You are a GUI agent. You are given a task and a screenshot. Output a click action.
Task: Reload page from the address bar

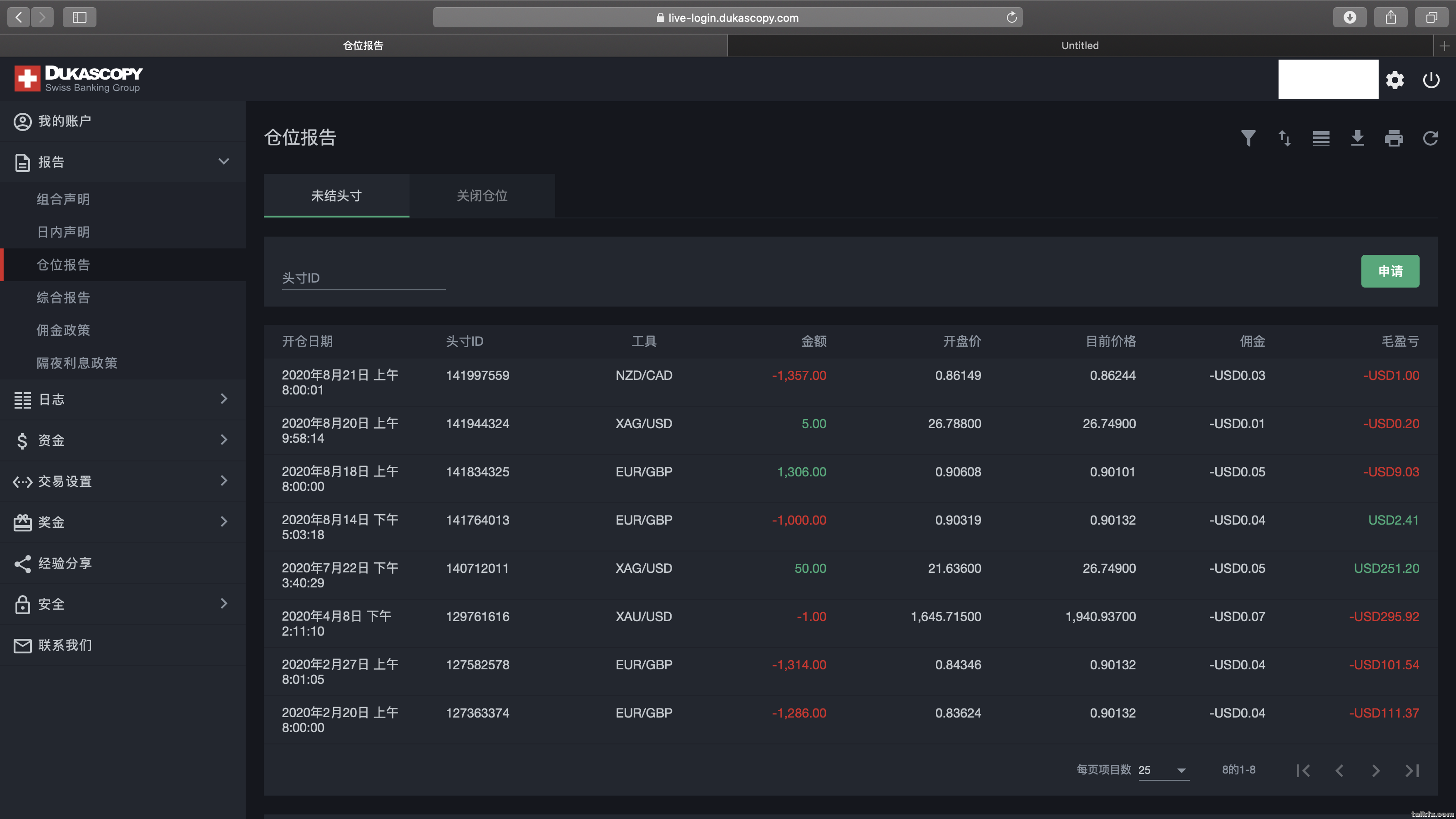coord(1011,18)
